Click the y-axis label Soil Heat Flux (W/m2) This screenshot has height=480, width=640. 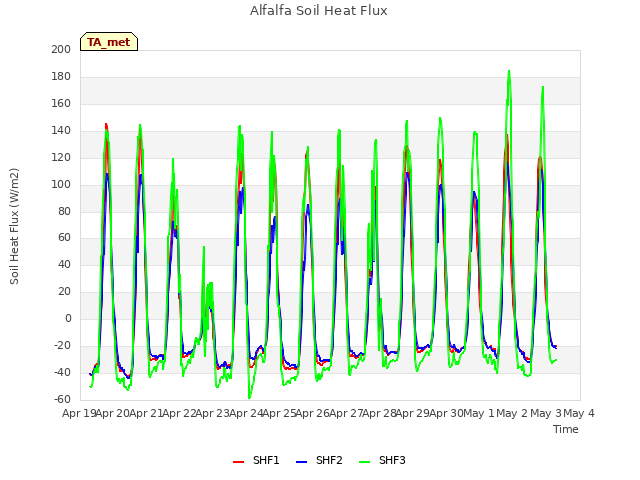click(14, 226)
